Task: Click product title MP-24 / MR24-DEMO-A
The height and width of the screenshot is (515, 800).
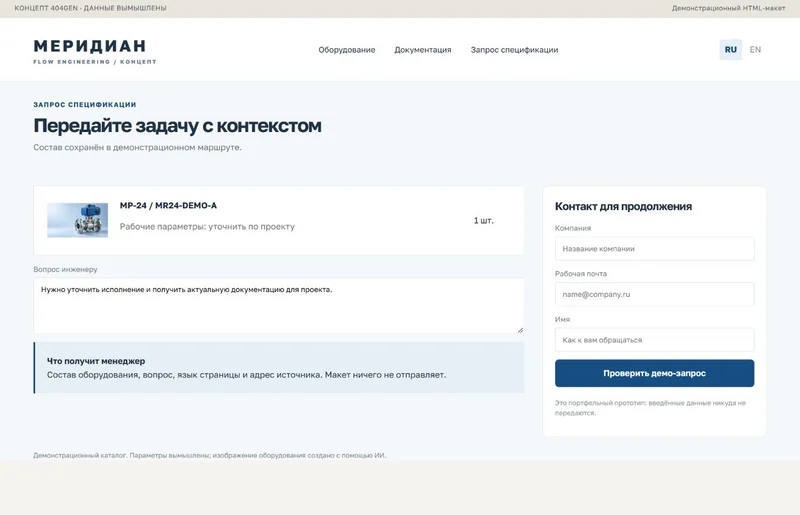Action: pyautogui.click(x=168, y=205)
